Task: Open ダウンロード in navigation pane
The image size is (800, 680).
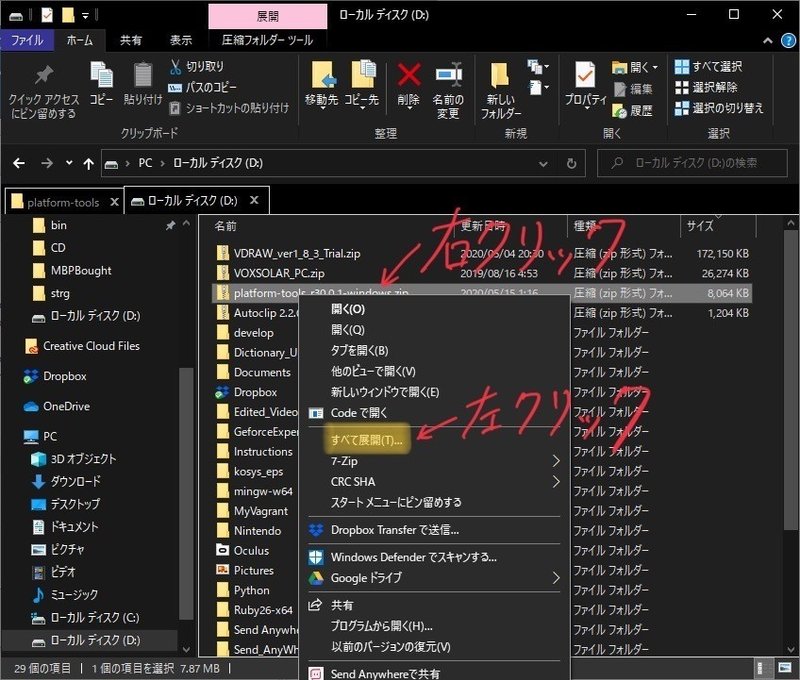Action: click(76, 481)
